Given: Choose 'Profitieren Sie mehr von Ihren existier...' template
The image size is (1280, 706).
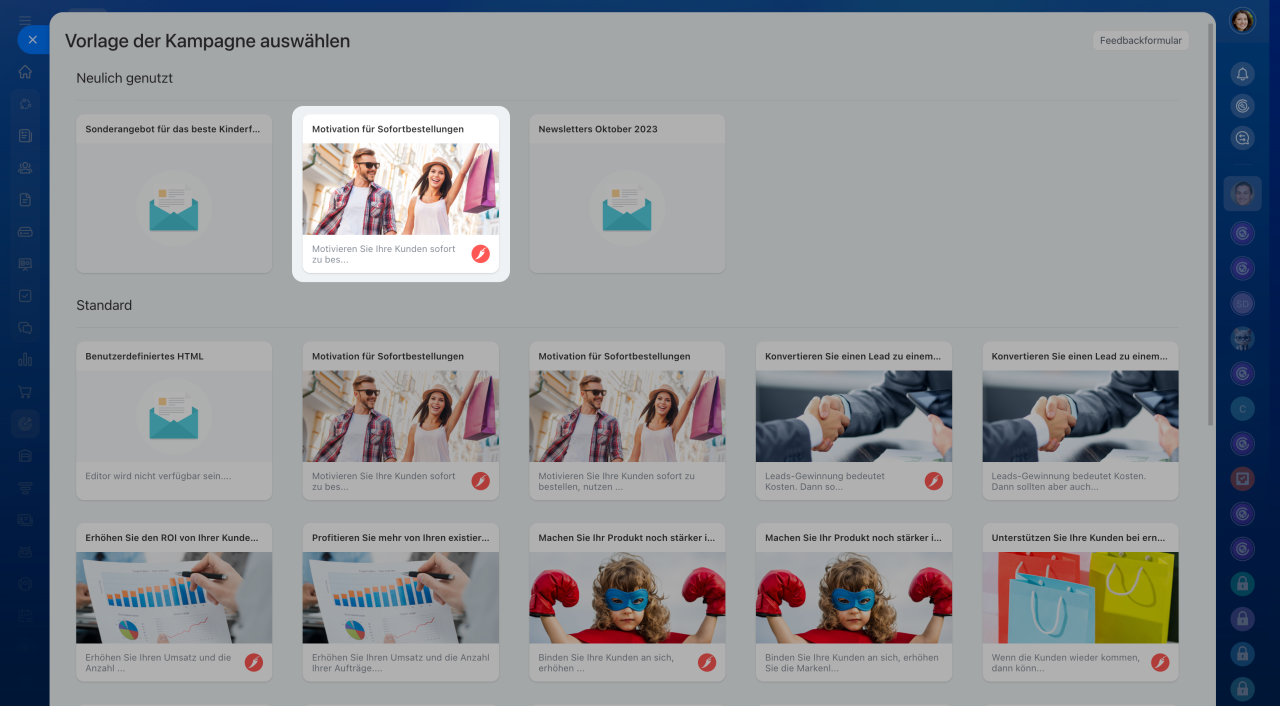Looking at the screenshot, I should (x=401, y=602).
